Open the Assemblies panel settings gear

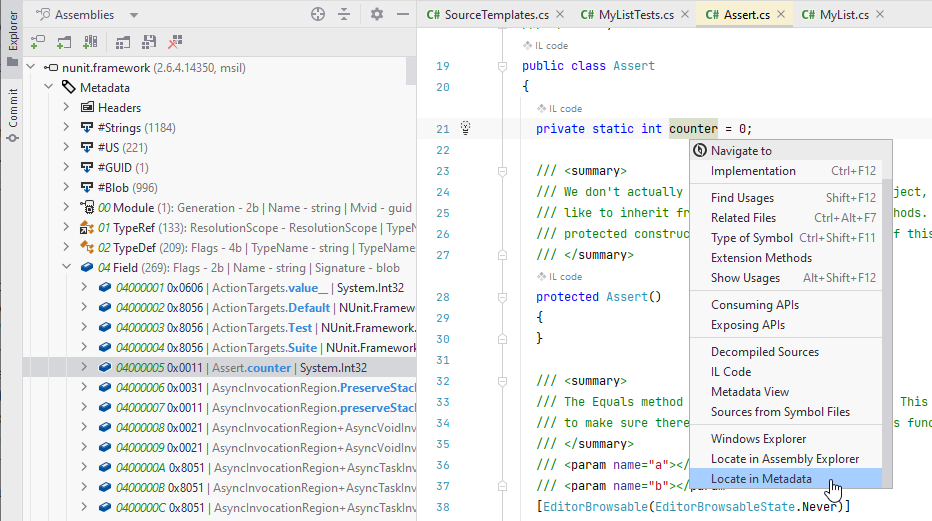point(377,14)
